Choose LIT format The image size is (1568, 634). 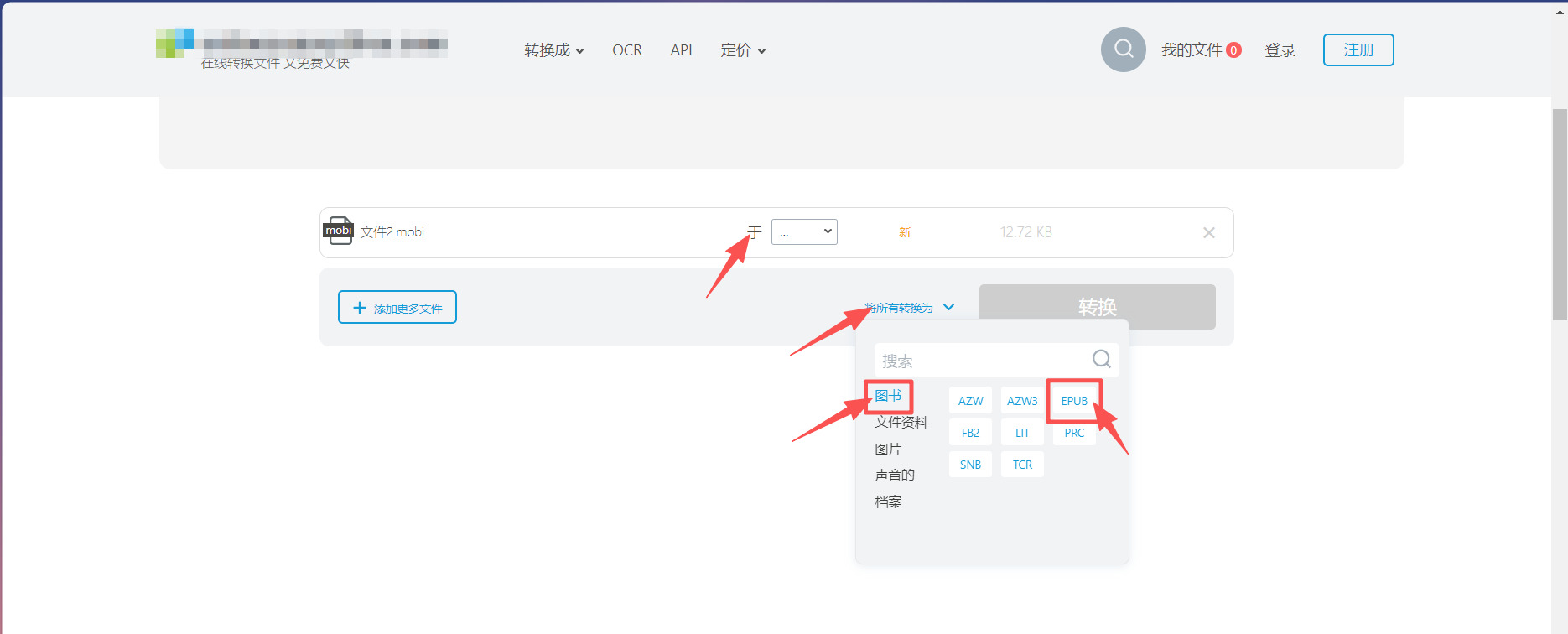coord(1022,433)
